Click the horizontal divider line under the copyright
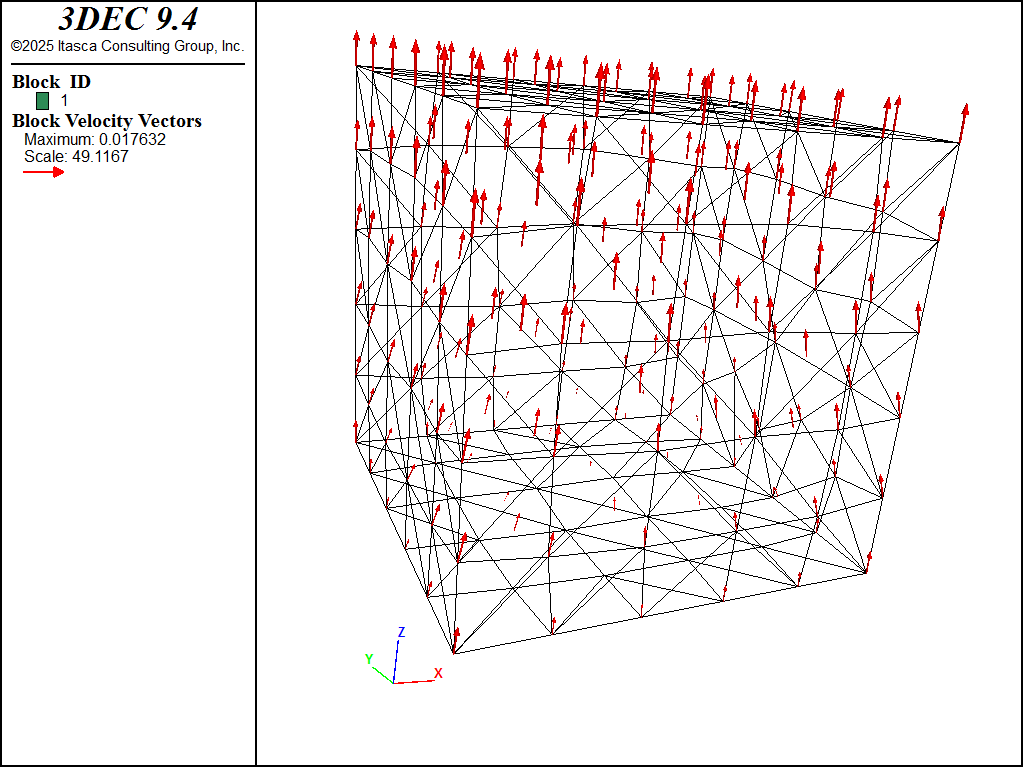Viewport: 1024px width, 768px height. click(127, 64)
